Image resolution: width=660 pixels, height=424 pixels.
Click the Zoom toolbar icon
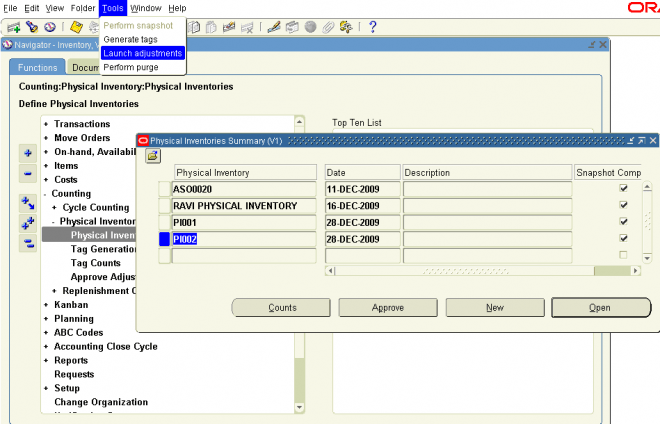click(292, 27)
